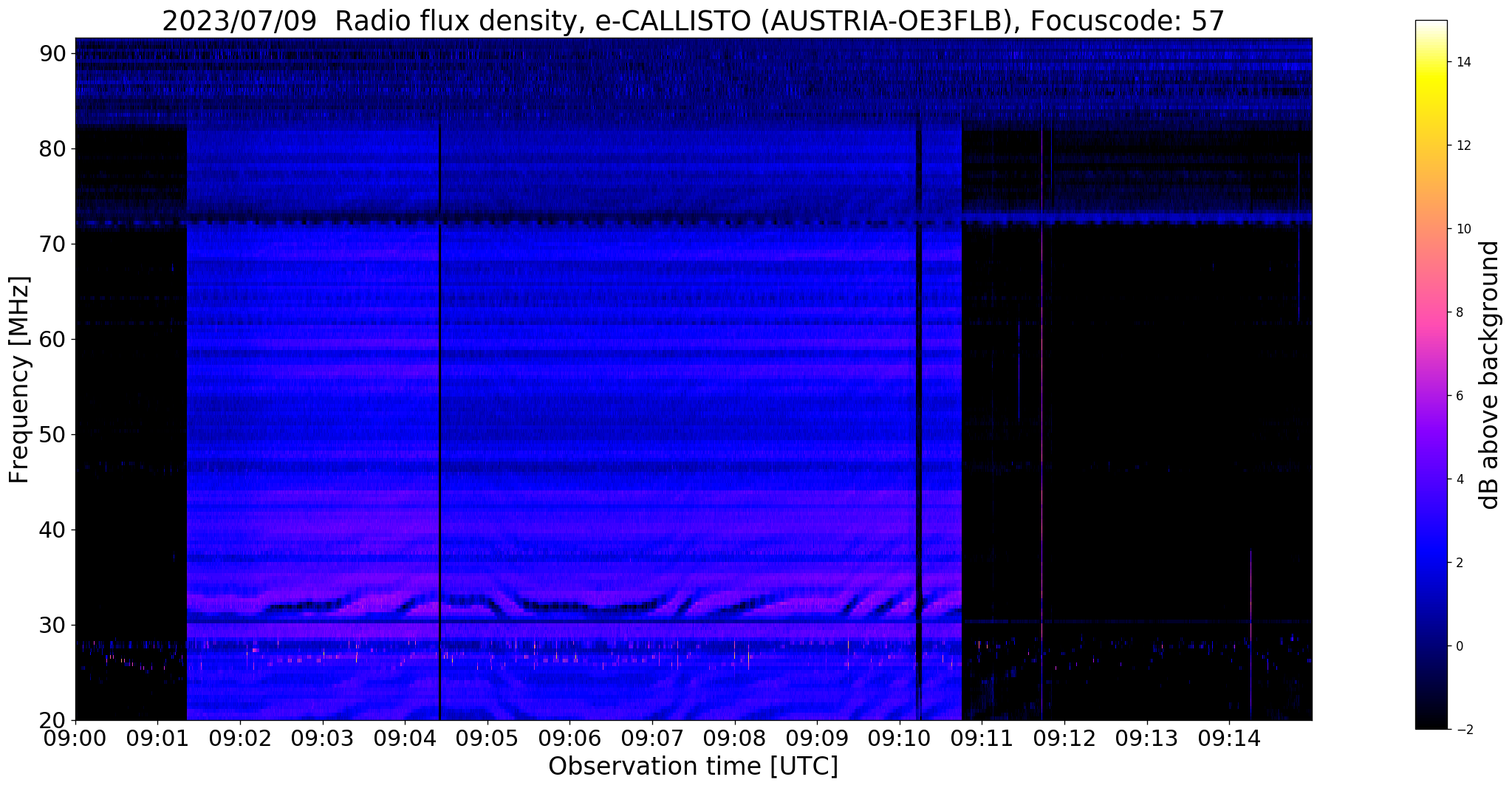The height and width of the screenshot is (788, 1512).
Task: Click the 30 MHz frequency tick label
Action: point(53,625)
